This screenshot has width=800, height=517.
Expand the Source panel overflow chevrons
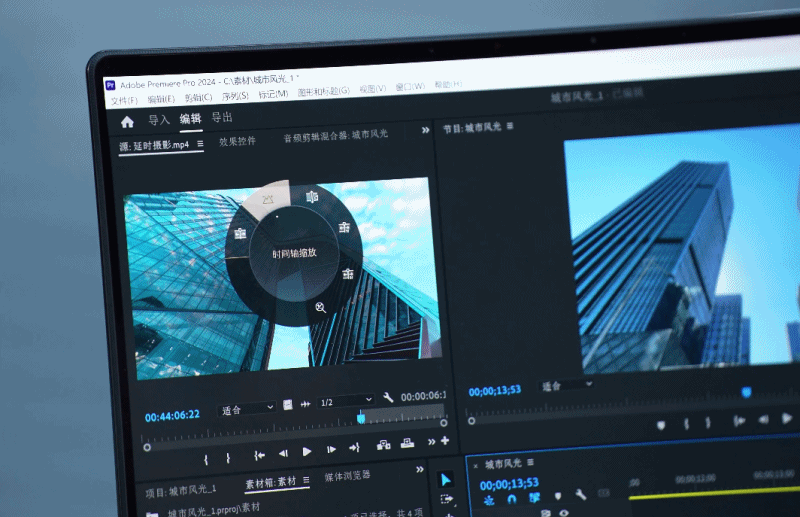tap(425, 130)
